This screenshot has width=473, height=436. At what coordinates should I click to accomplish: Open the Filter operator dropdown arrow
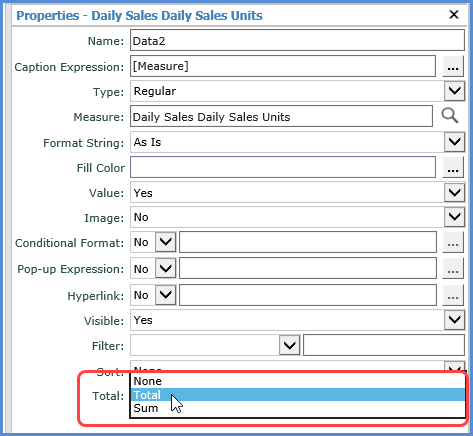click(x=289, y=346)
